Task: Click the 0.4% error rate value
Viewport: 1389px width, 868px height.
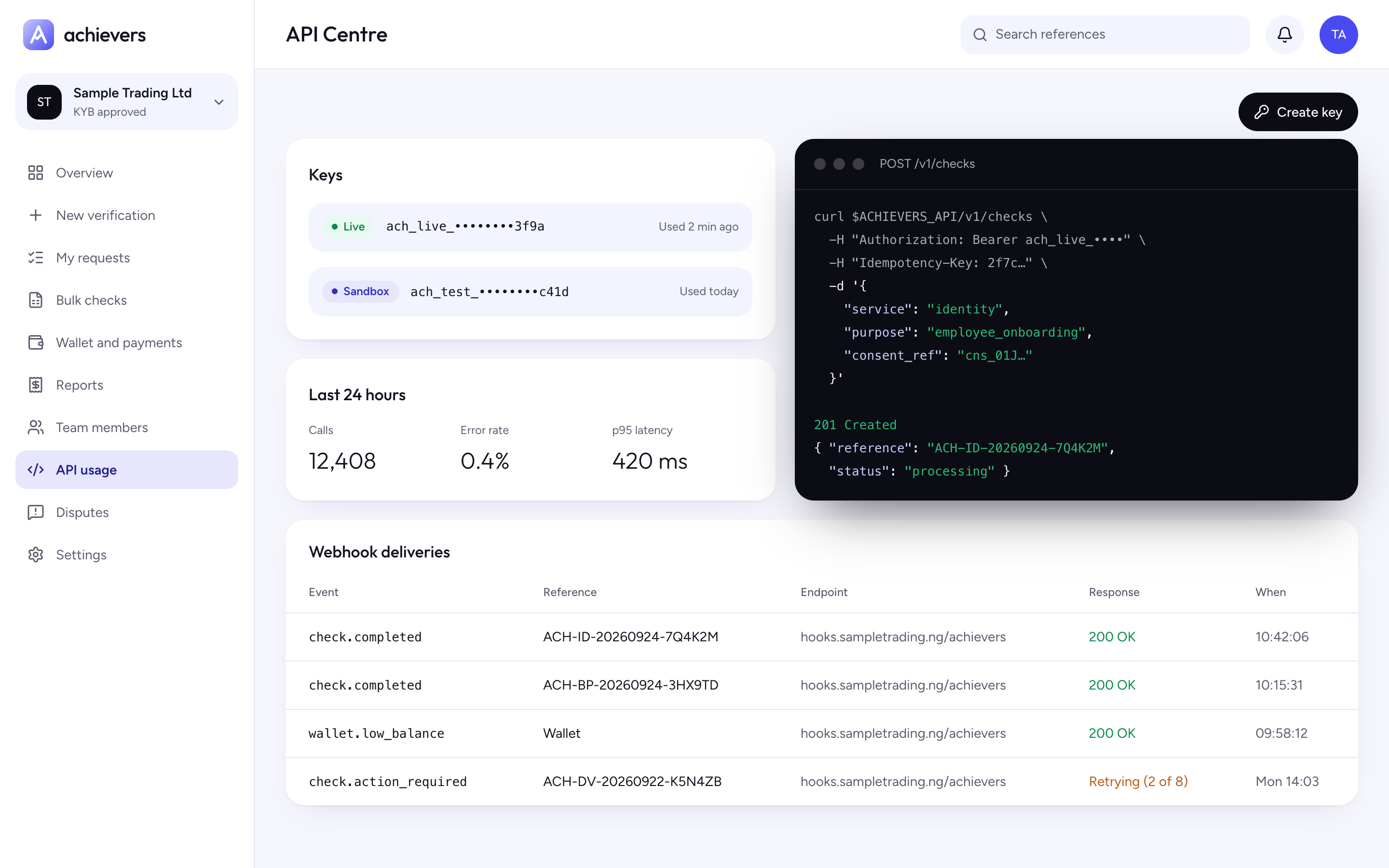Action: 484,461
